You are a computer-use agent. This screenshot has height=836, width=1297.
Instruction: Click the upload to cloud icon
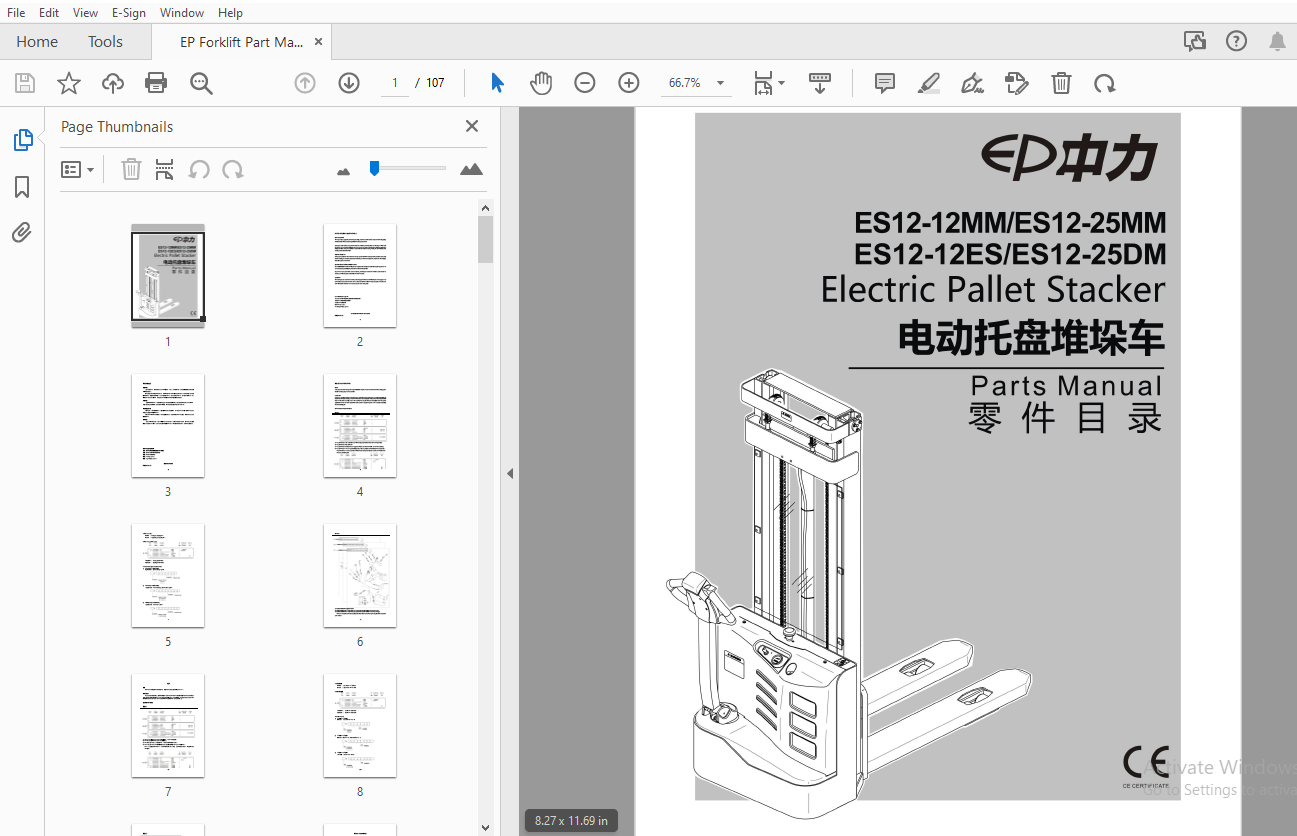113,83
